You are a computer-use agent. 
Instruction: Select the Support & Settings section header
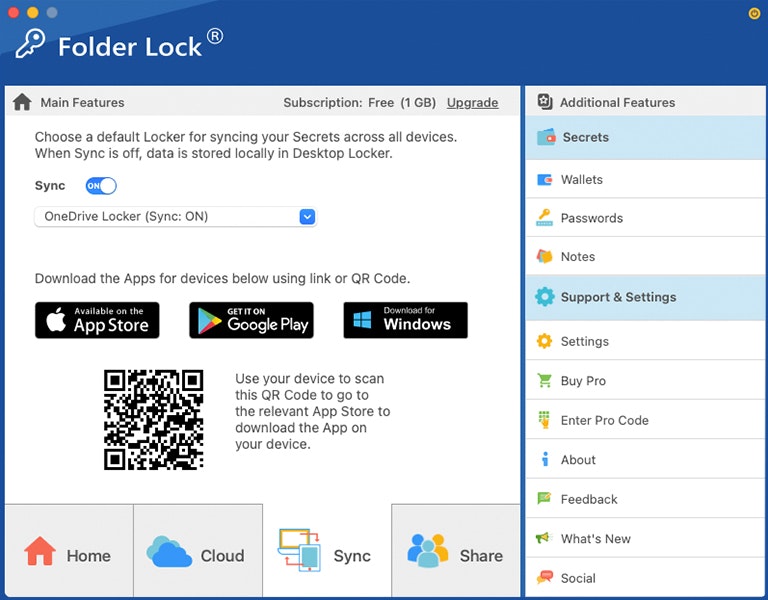[x=646, y=297]
